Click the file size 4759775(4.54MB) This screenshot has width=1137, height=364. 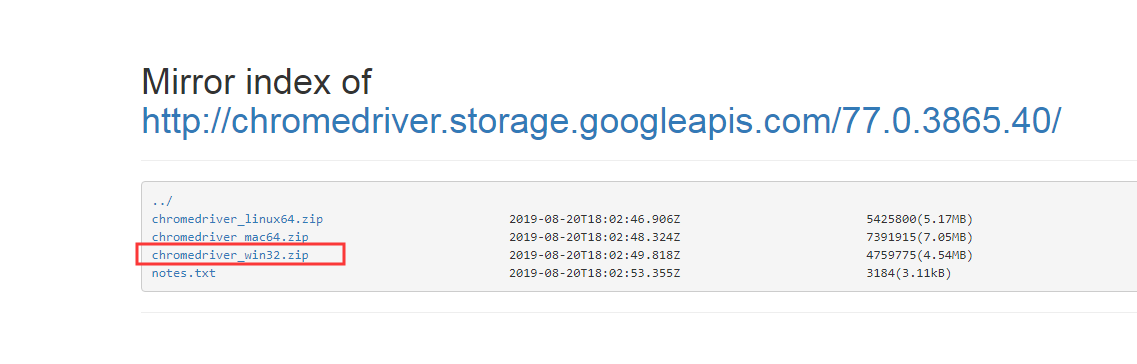pos(919,255)
